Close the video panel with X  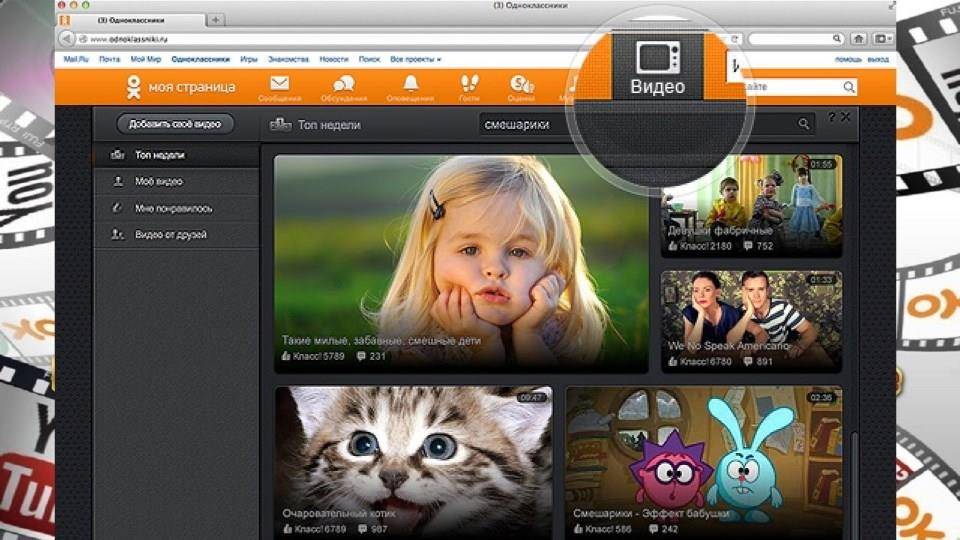pyautogui.click(x=846, y=118)
